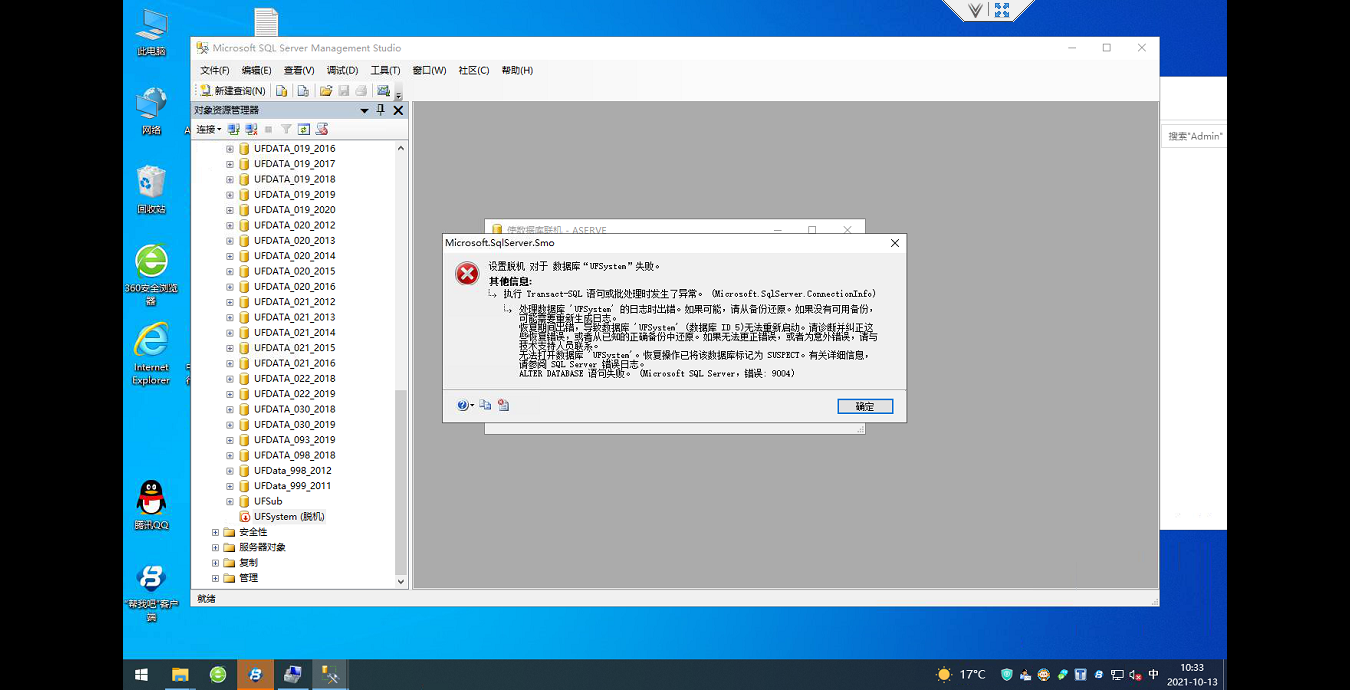The height and width of the screenshot is (690, 1350).
Task: Click the database engine query icon
Action: [x=282, y=91]
